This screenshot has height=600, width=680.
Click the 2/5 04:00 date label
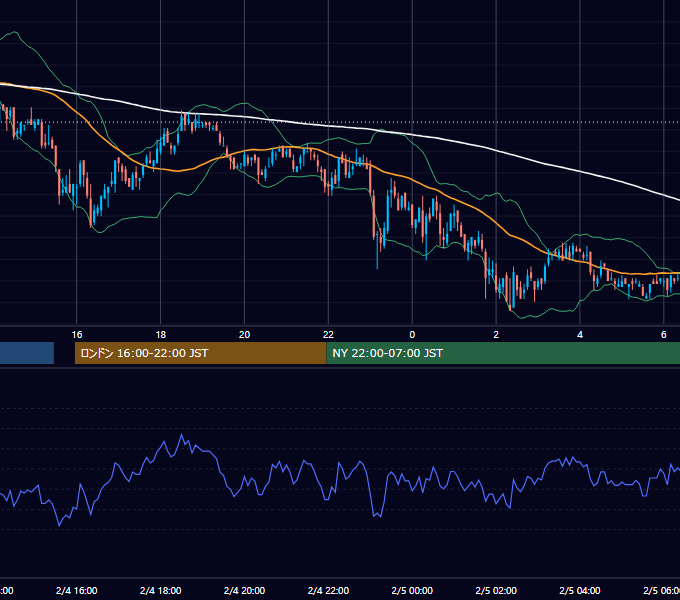[x=580, y=591]
